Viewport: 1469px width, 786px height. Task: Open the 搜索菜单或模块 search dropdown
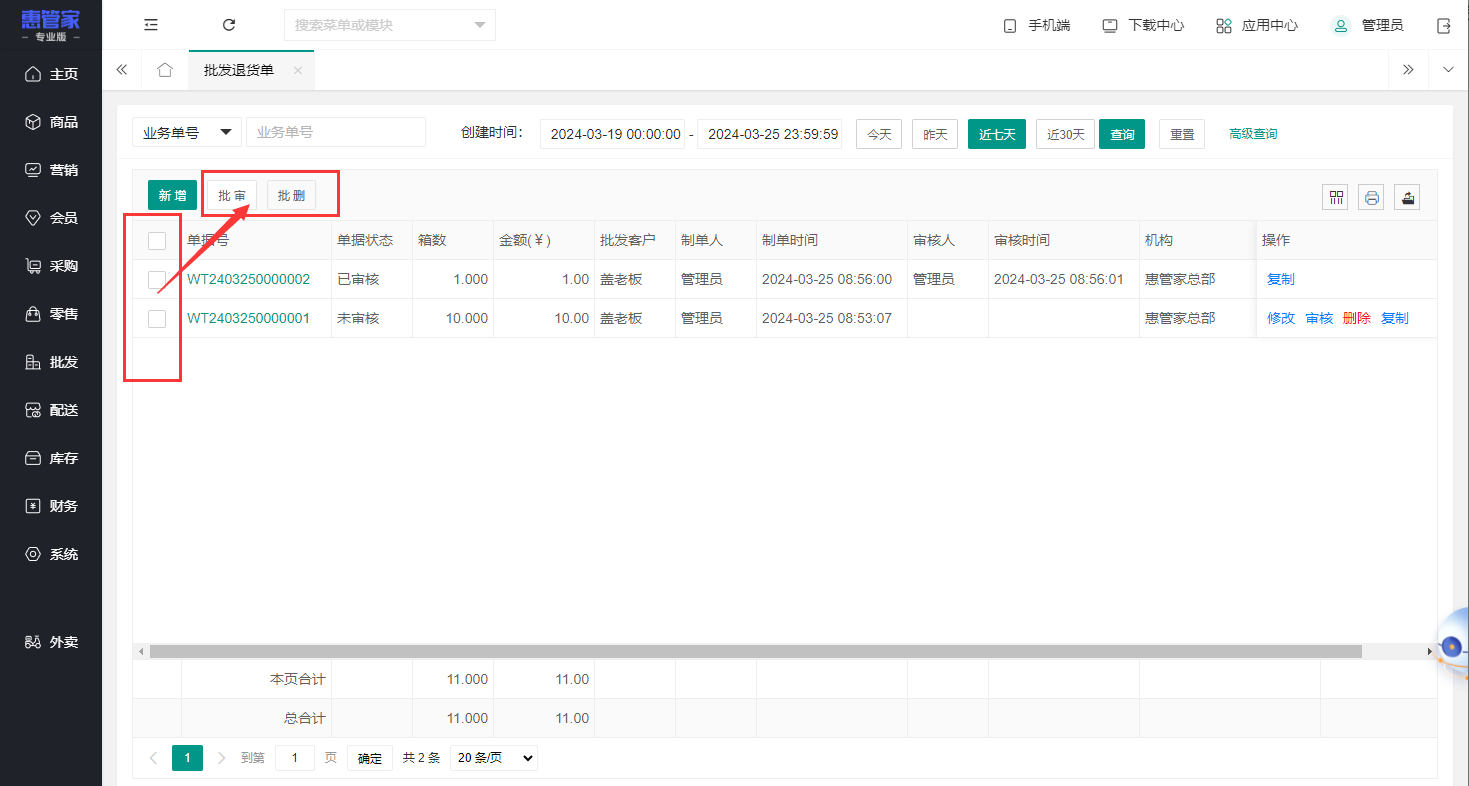pyautogui.click(x=390, y=25)
